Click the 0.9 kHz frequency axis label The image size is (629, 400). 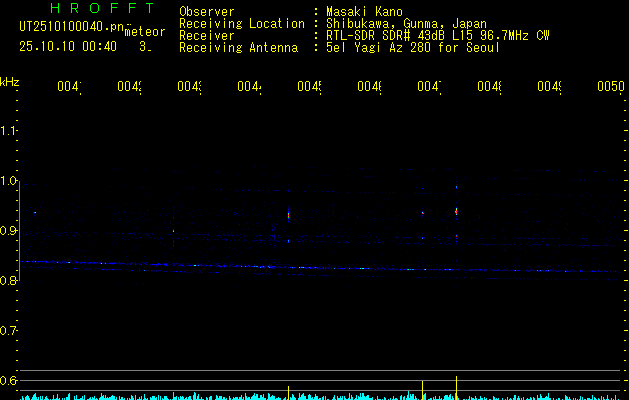pos(10,231)
